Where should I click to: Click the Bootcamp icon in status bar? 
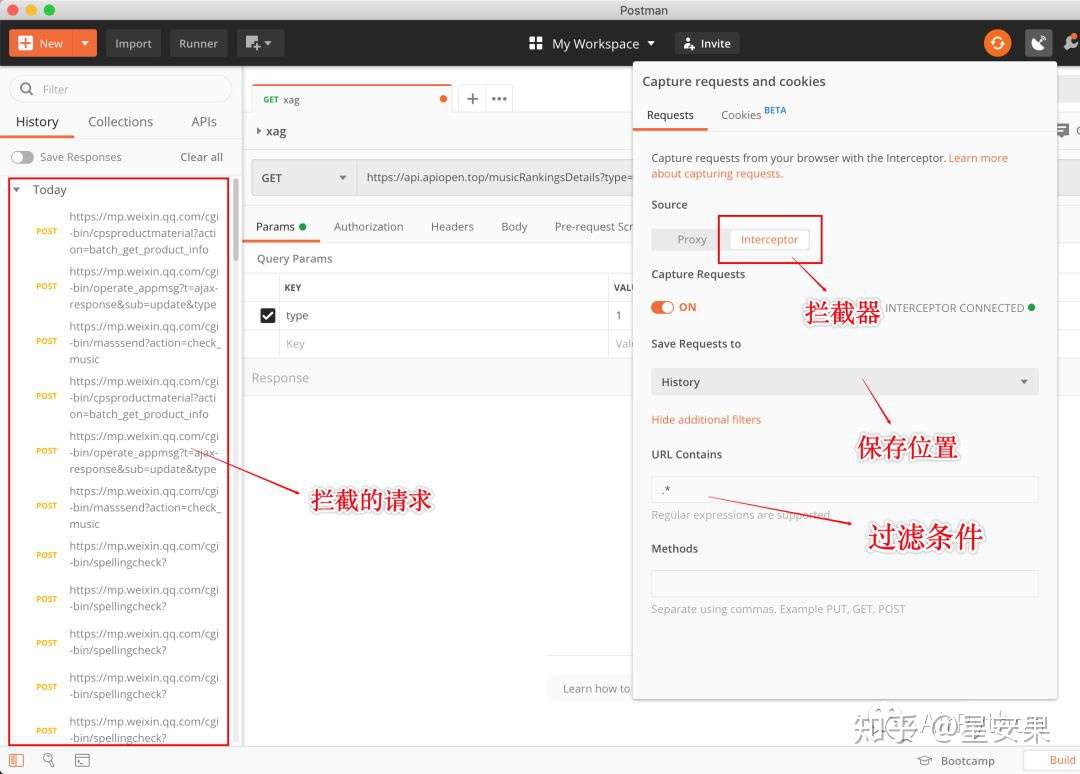(x=925, y=761)
